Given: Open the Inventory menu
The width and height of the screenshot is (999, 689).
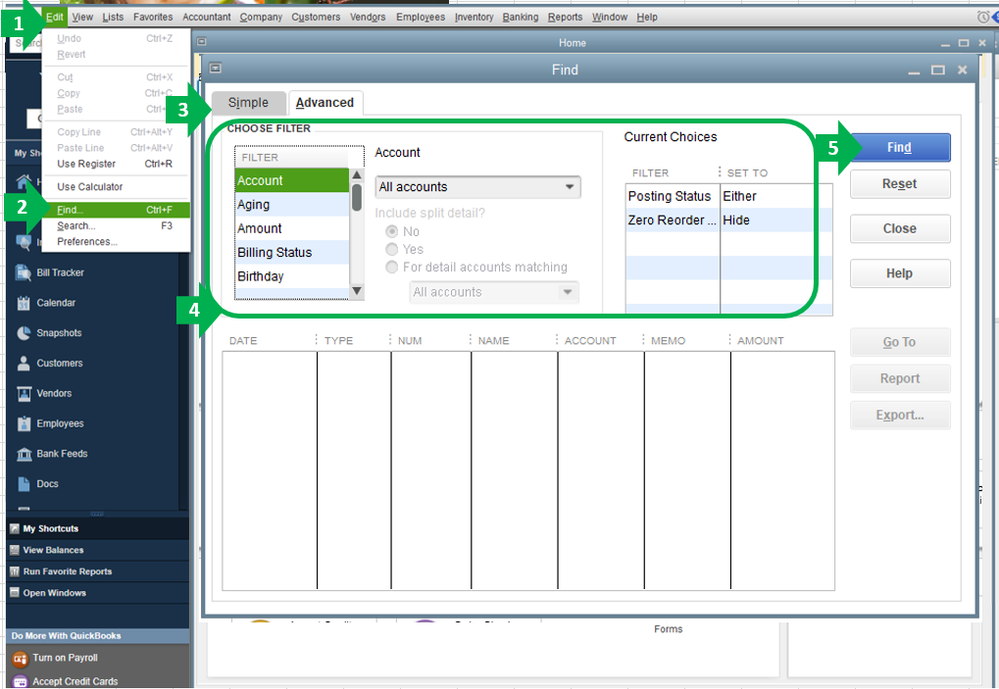Looking at the screenshot, I should click(474, 17).
